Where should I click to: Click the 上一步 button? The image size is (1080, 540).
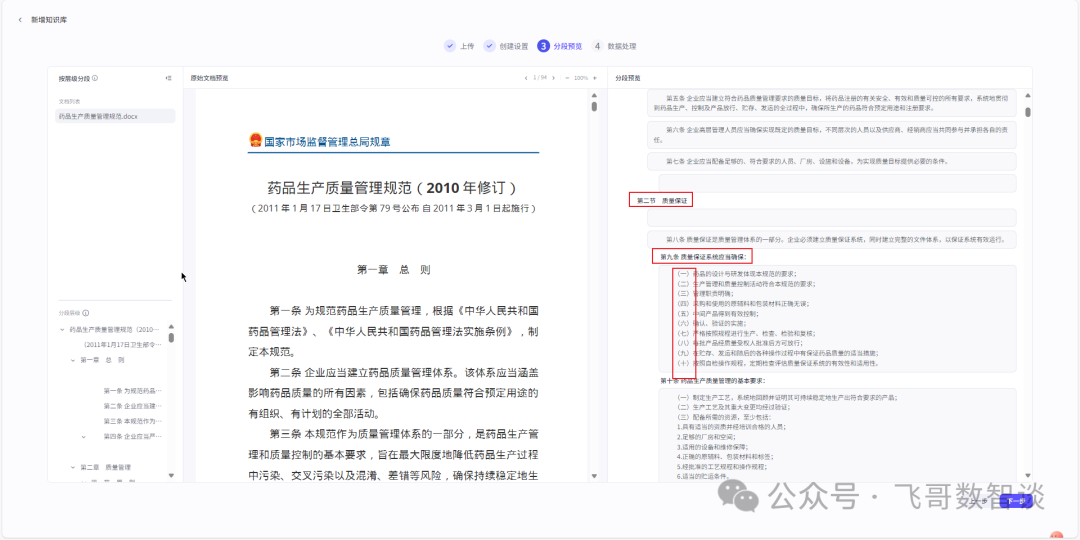978,501
